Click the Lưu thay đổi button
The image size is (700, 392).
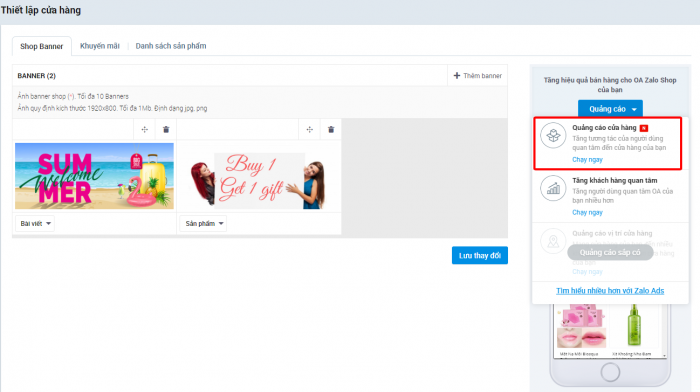tap(480, 255)
